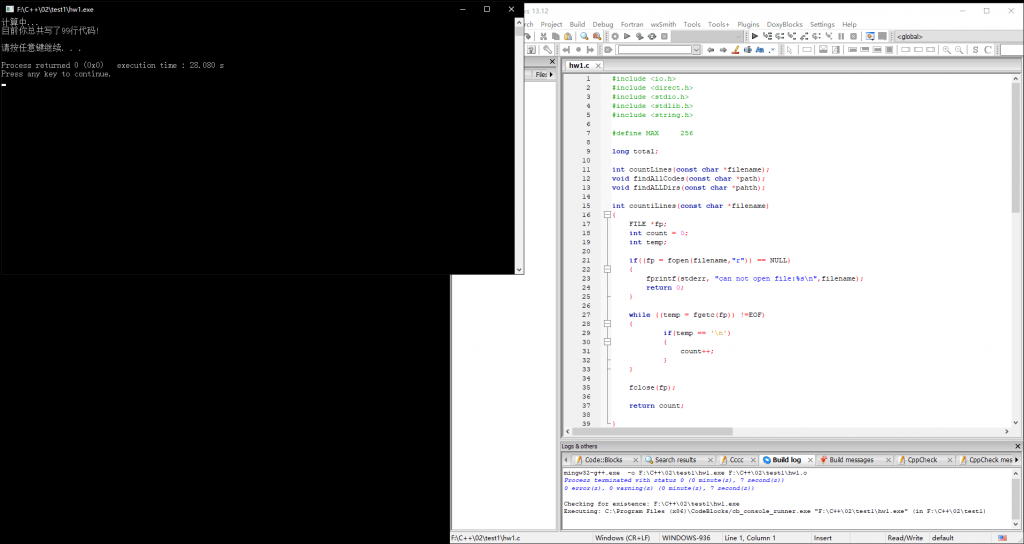Open the Build menu
The image size is (1024, 544).
pyautogui.click(x=577, y=24)
